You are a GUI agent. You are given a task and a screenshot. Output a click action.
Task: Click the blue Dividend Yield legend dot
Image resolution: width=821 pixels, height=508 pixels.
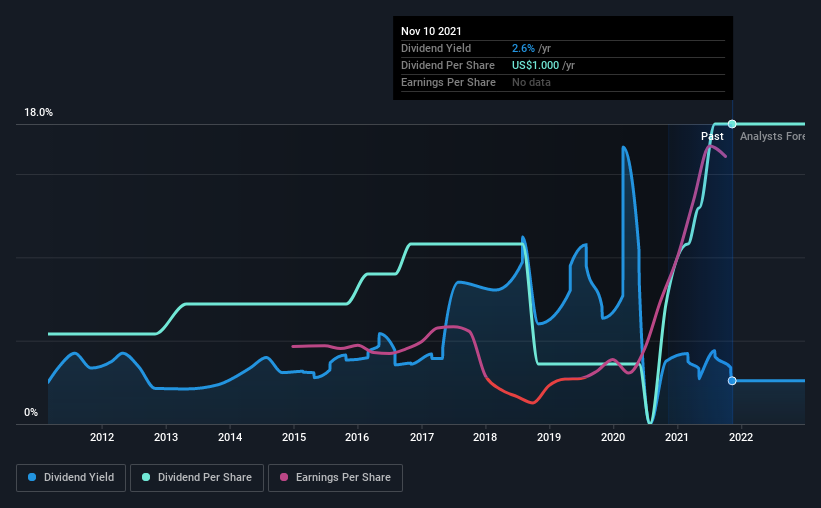click(31, 478)
